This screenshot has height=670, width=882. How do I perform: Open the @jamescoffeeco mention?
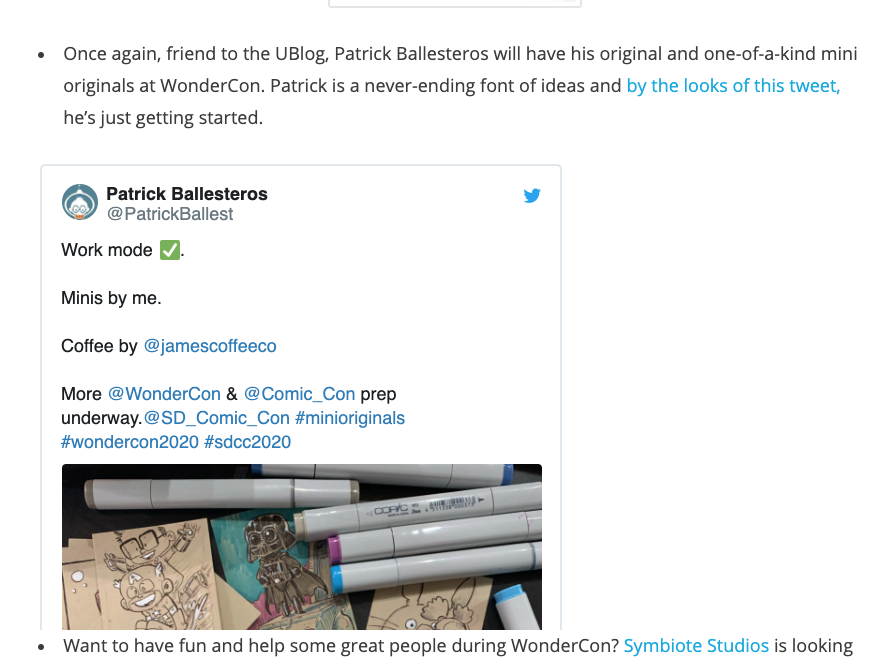point(210,345)
